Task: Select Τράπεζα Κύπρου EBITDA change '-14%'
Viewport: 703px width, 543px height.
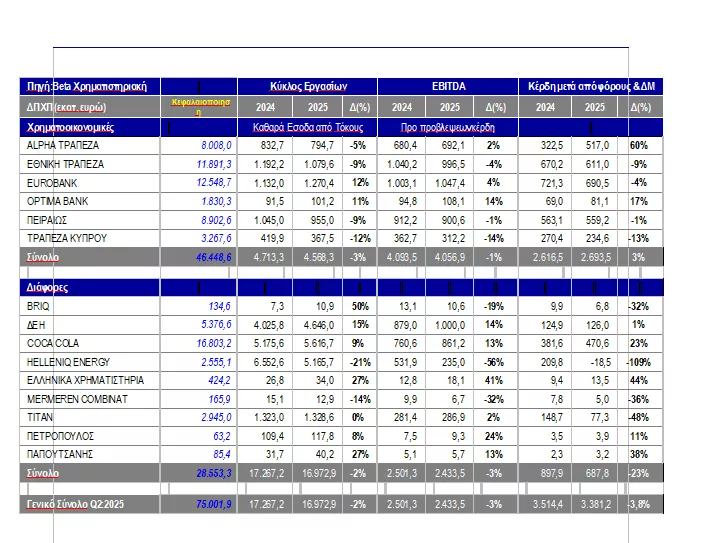Action: 494,238
